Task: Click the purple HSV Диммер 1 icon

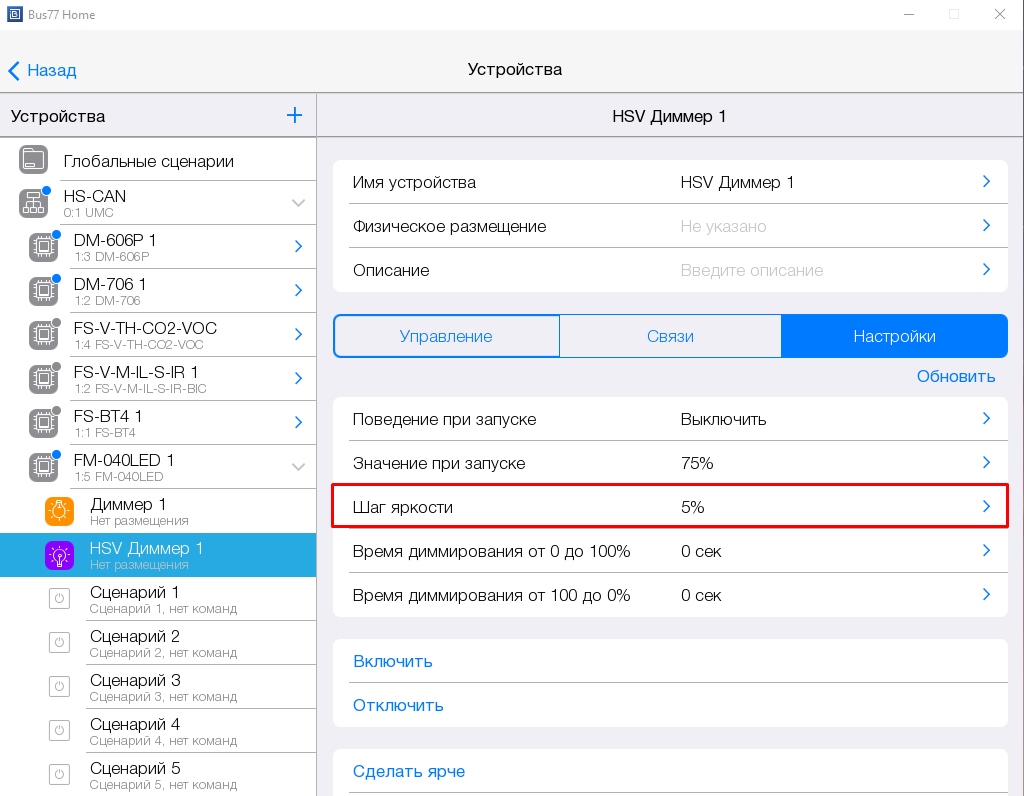Action: click(59, 555)
